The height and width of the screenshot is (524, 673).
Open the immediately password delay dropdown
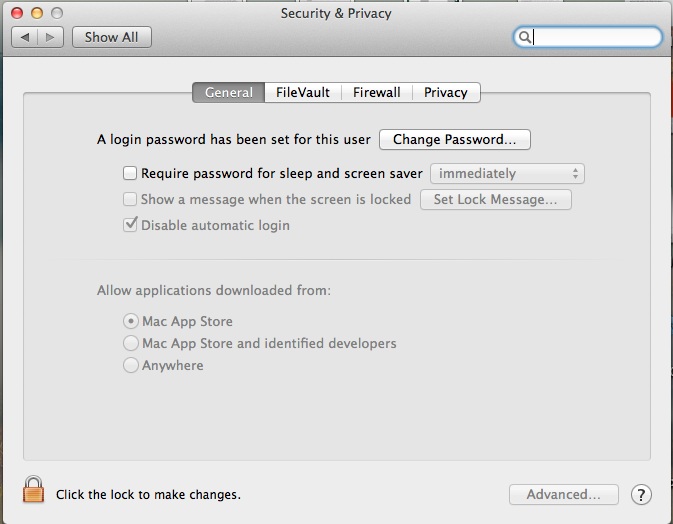pos(507,174)
